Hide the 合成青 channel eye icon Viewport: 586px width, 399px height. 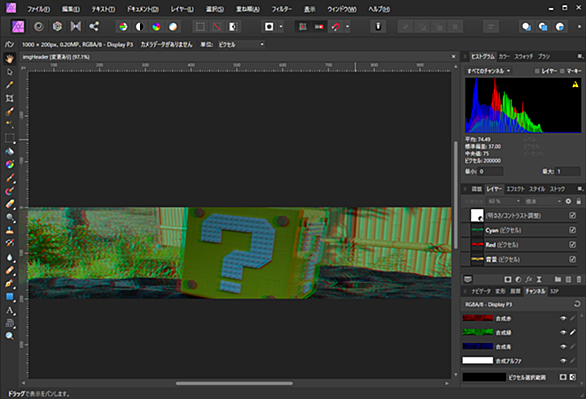pos(563,347)
